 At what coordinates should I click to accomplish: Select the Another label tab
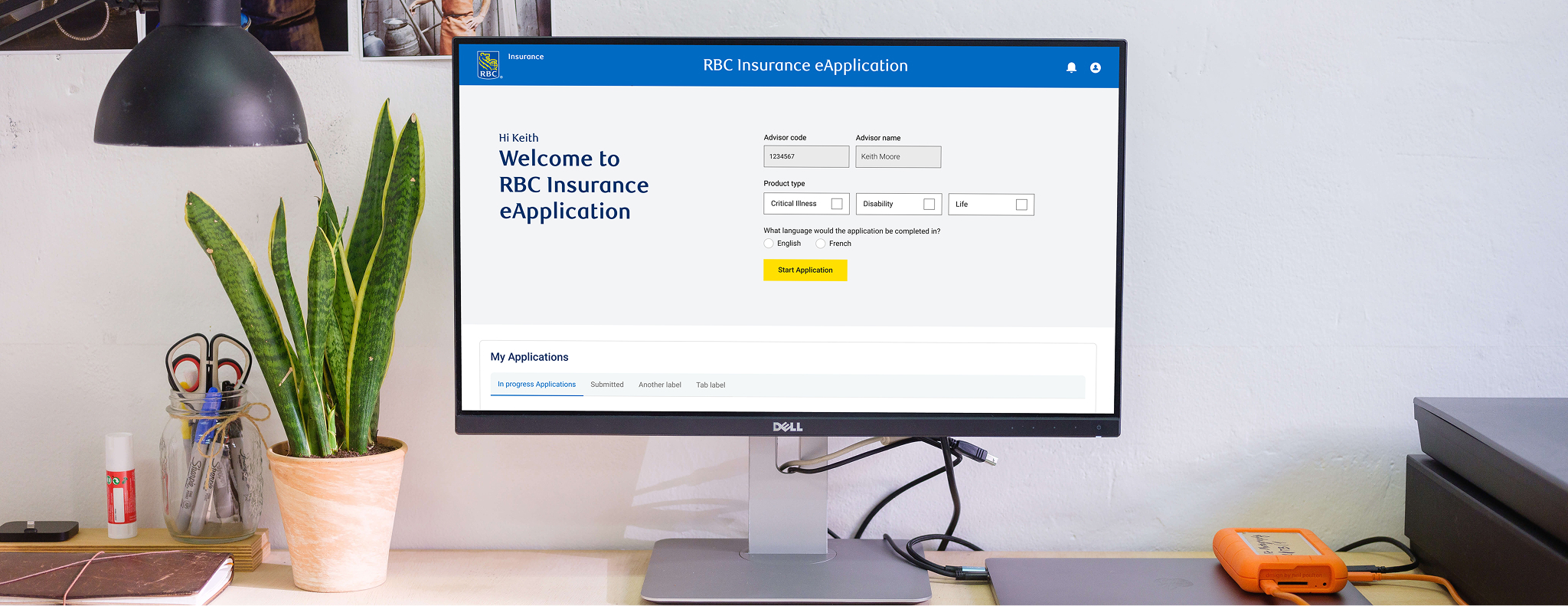(660, 385)
